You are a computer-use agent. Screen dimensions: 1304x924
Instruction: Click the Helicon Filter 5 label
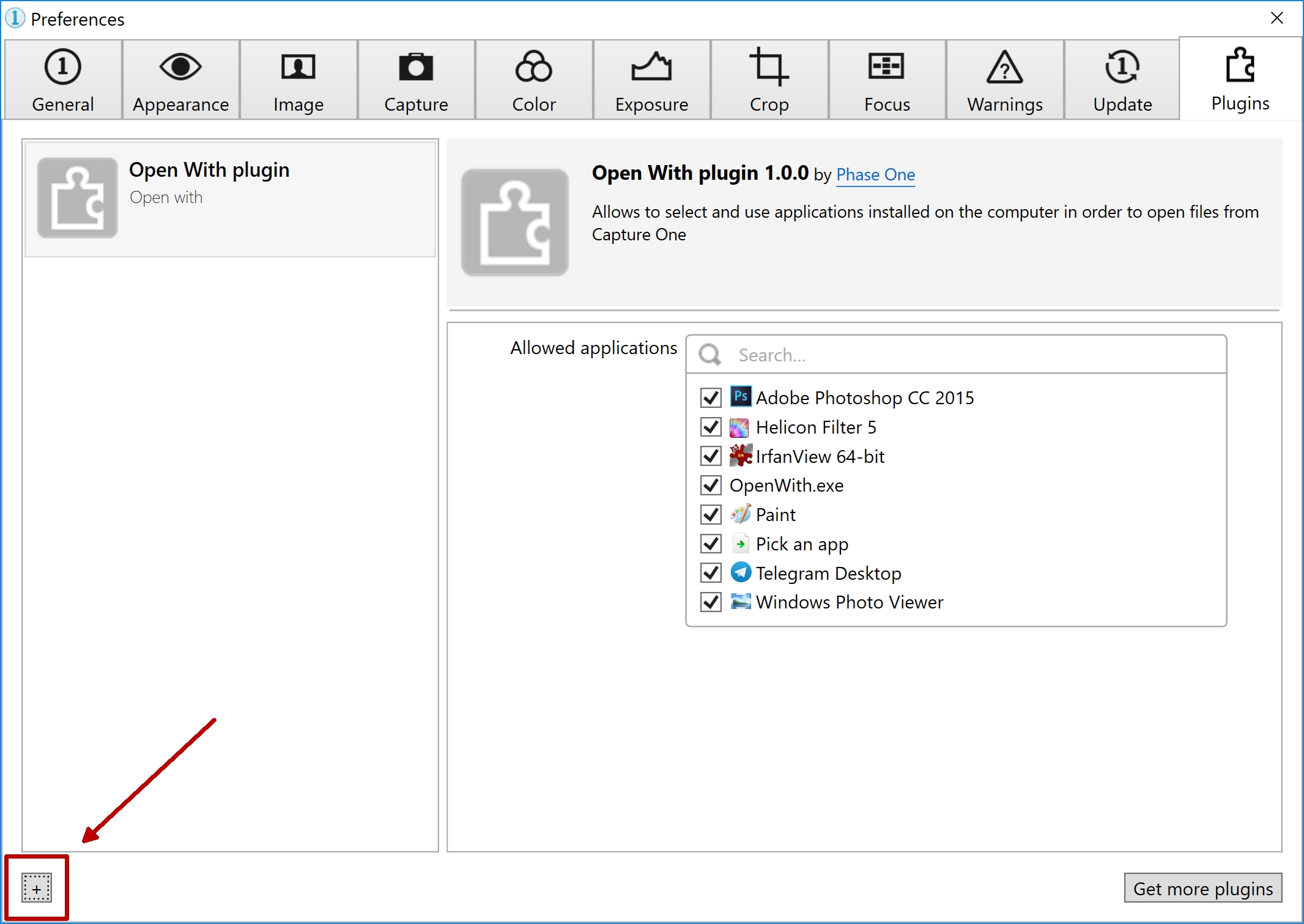(816, 427)
